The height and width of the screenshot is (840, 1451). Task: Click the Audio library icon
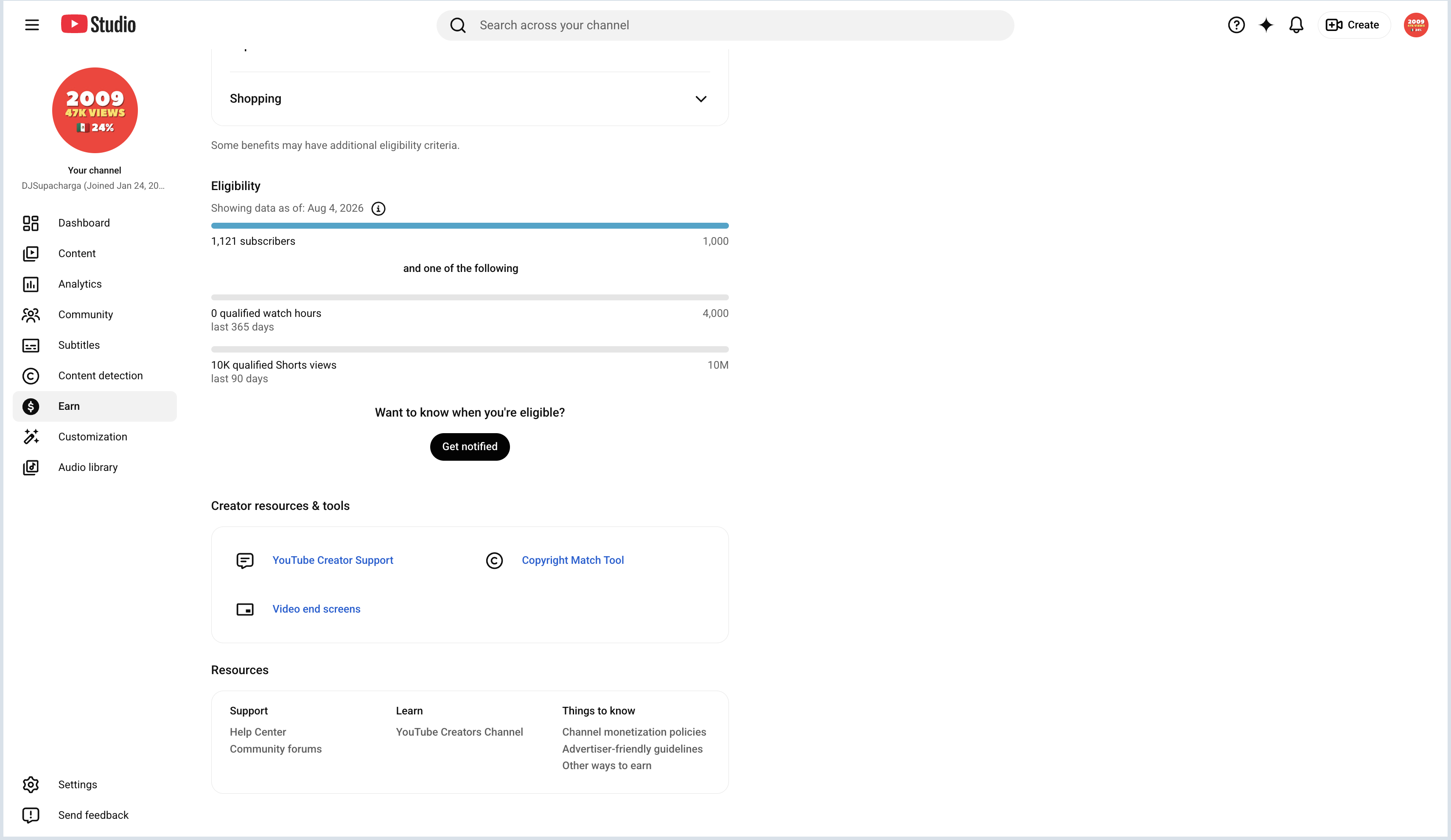coord(31,467)
